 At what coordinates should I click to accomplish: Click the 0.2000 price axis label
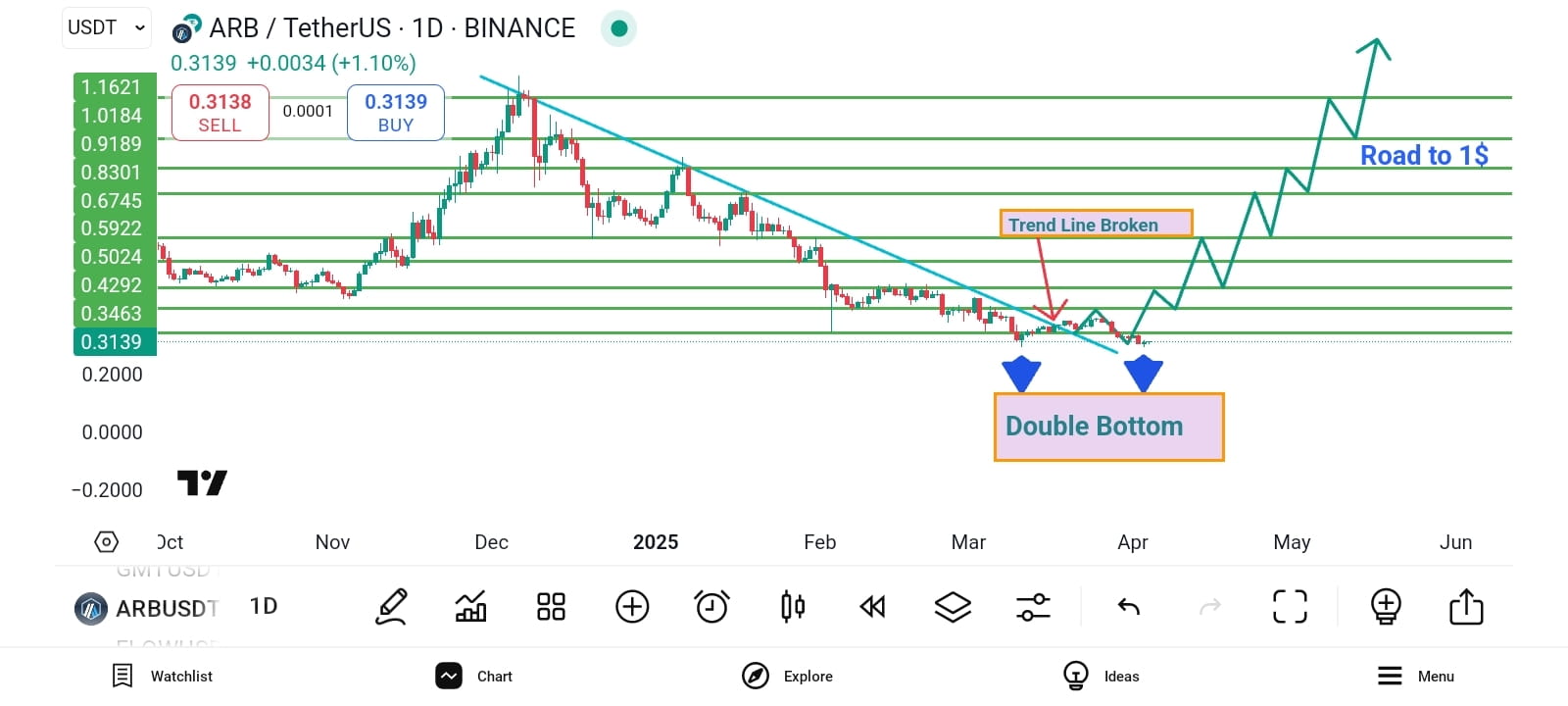point(113,375)
